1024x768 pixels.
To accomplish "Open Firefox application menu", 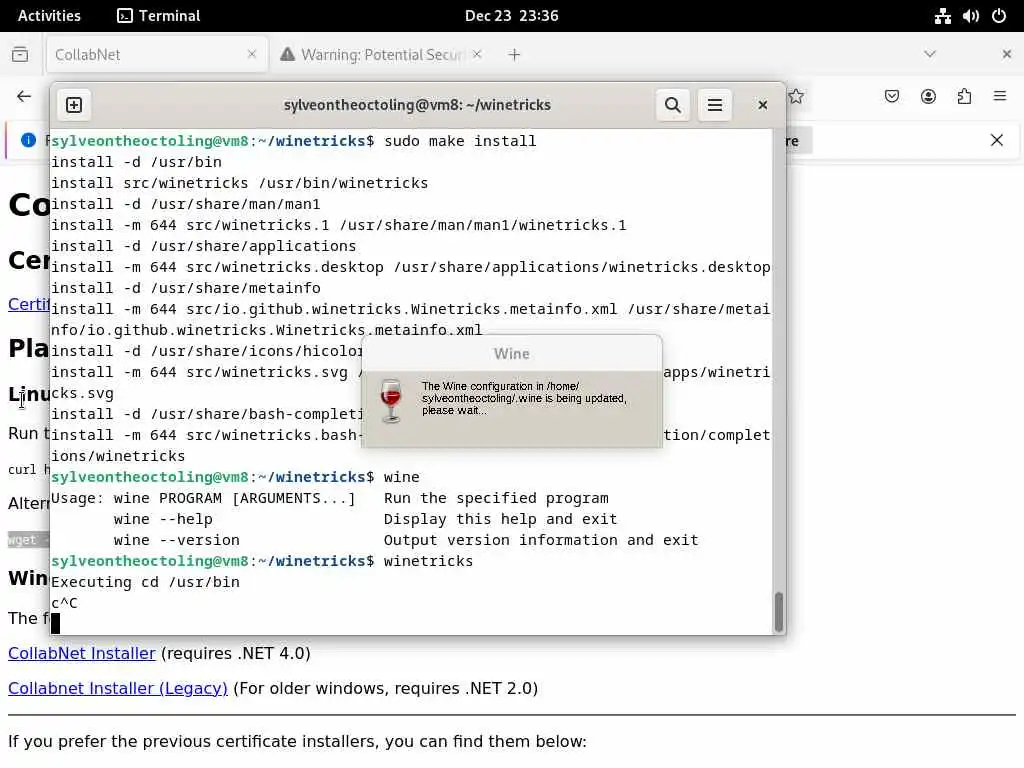I will 1000,97.
